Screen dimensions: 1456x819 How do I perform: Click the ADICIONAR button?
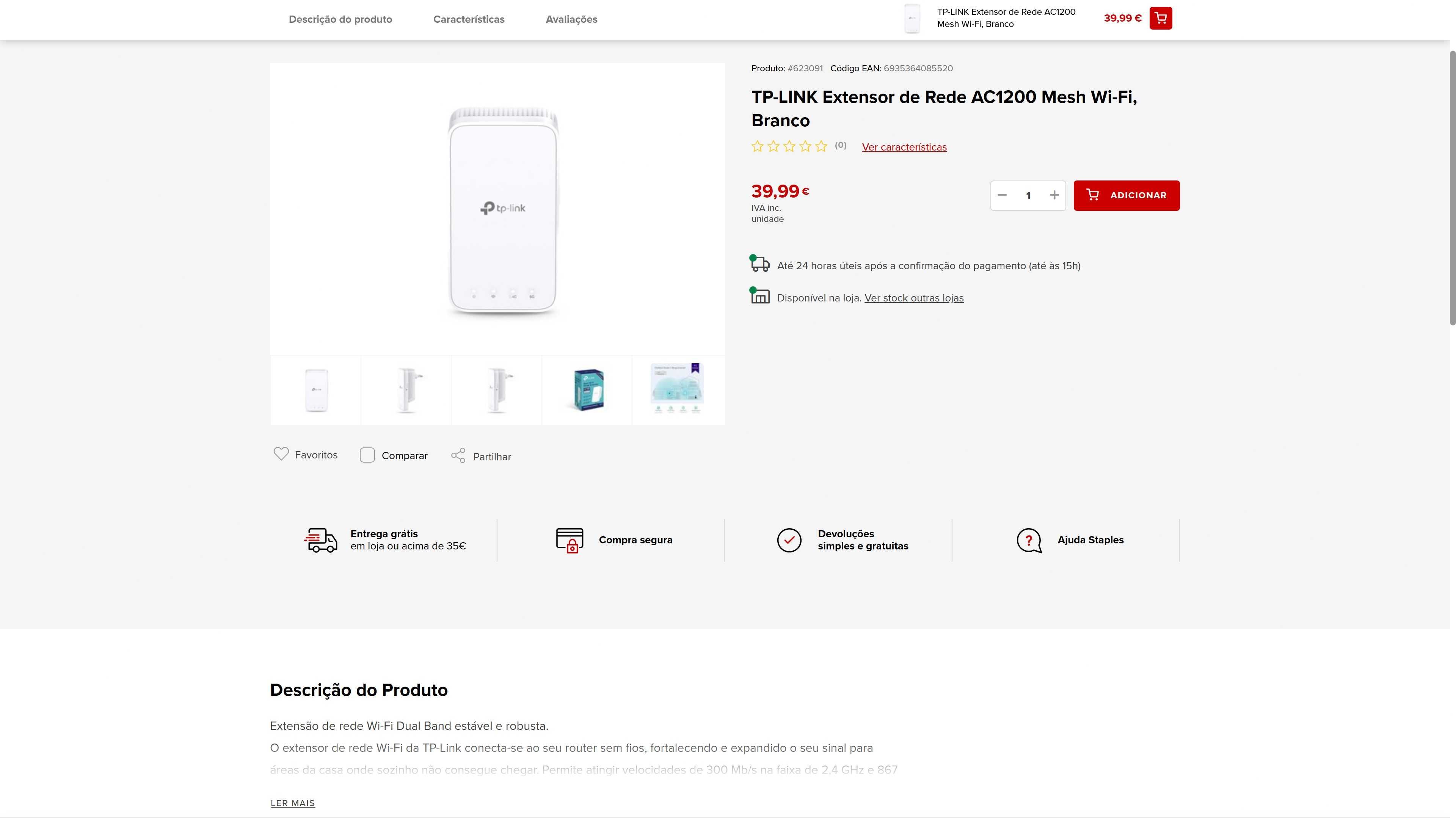click(x=1127, y=196)
